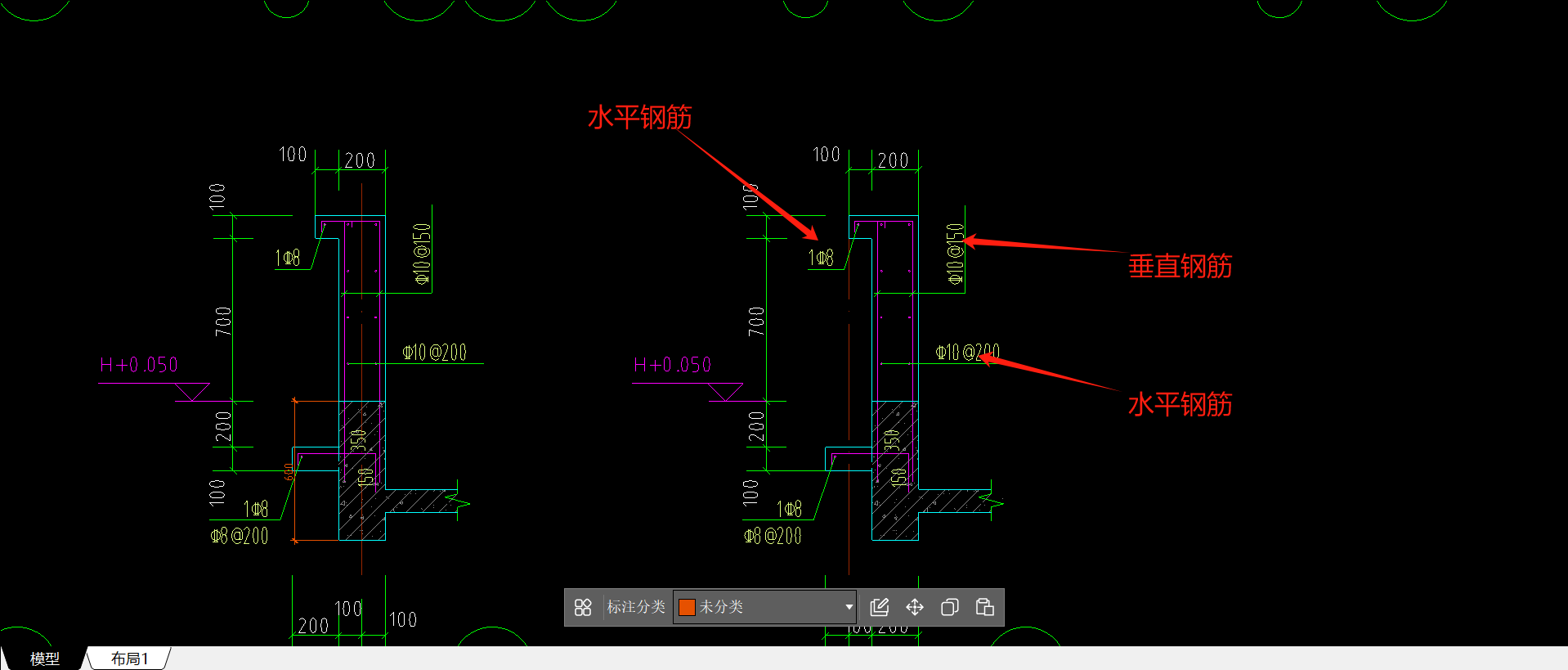Select the 700 vertical dimension in right detail

pos(756,322)
